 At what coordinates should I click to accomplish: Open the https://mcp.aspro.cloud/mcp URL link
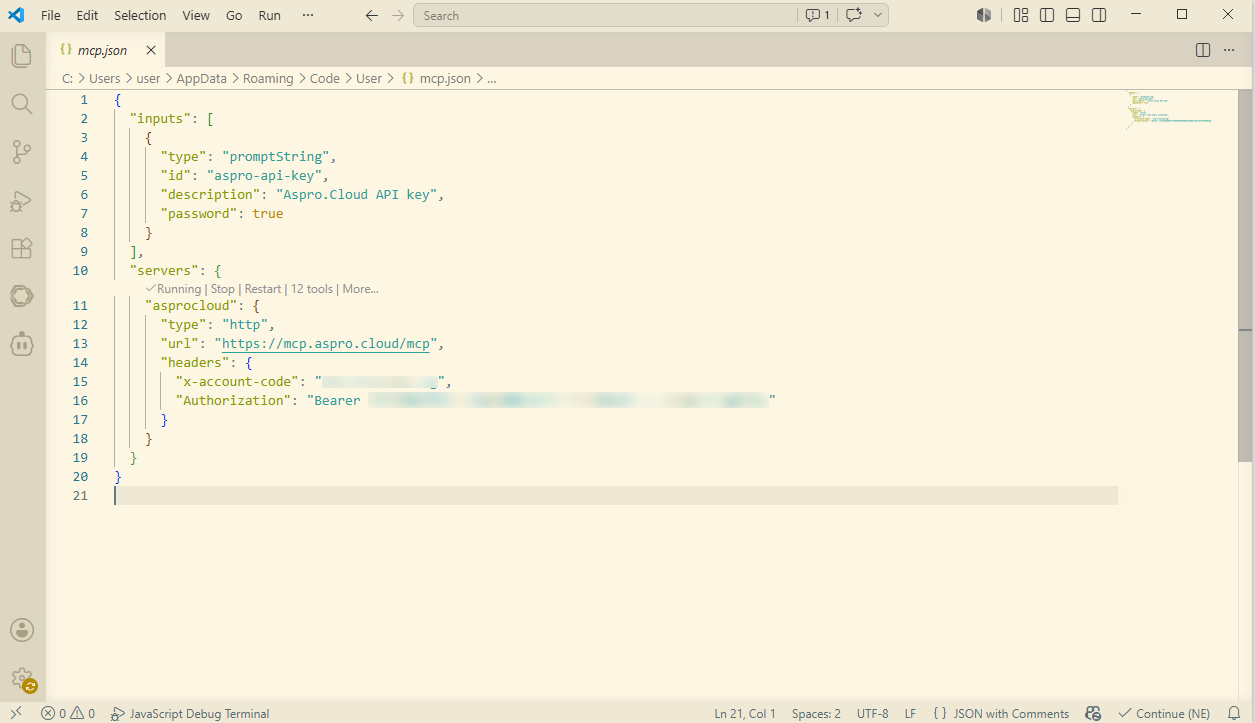pos(326,344)
